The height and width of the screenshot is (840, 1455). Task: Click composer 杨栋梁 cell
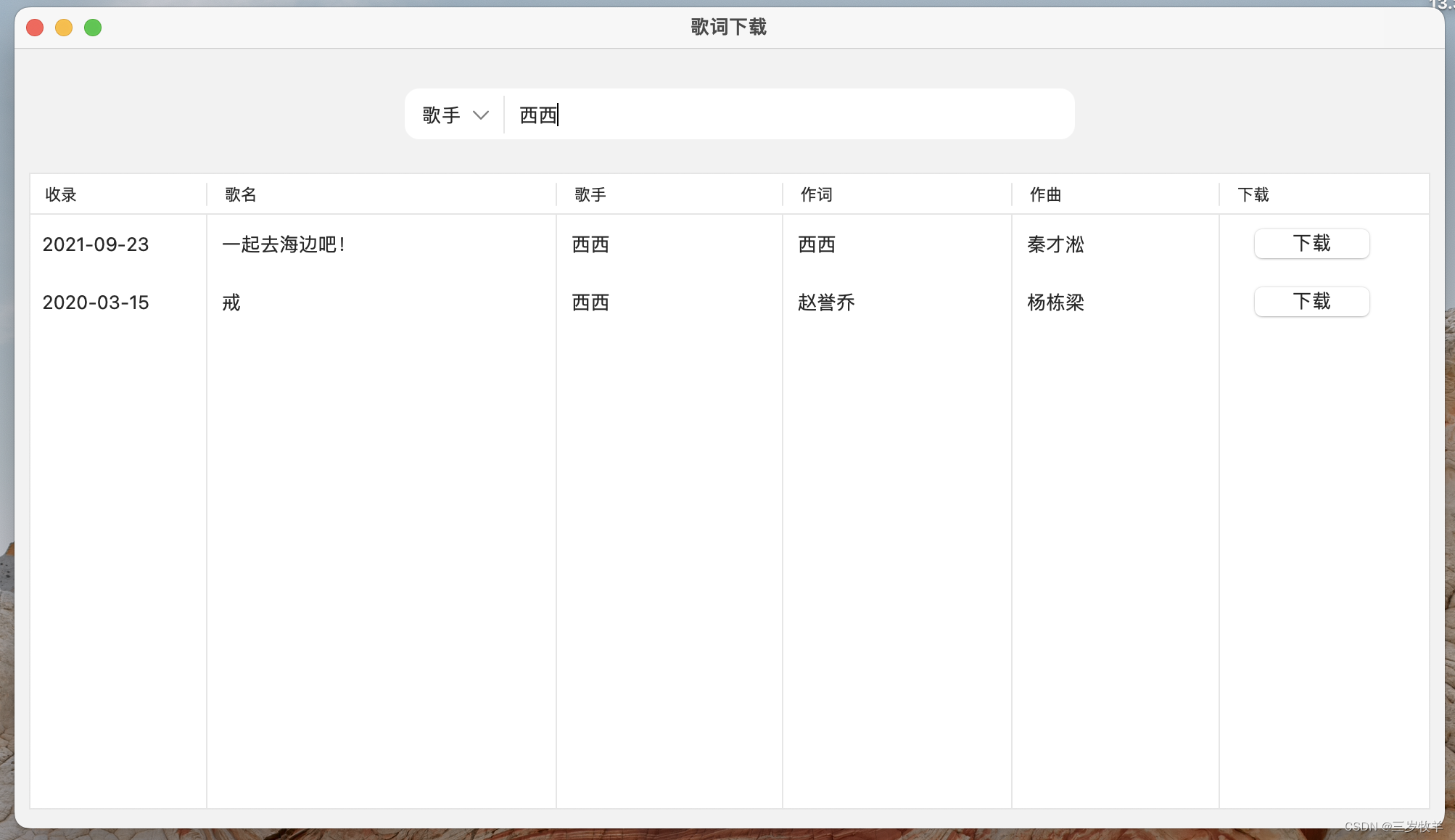point(1055,302)
